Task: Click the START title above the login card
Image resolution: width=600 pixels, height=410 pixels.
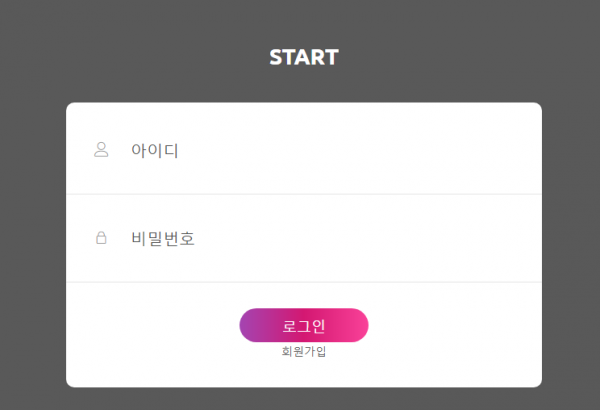Action: click(x=304, y=57)
